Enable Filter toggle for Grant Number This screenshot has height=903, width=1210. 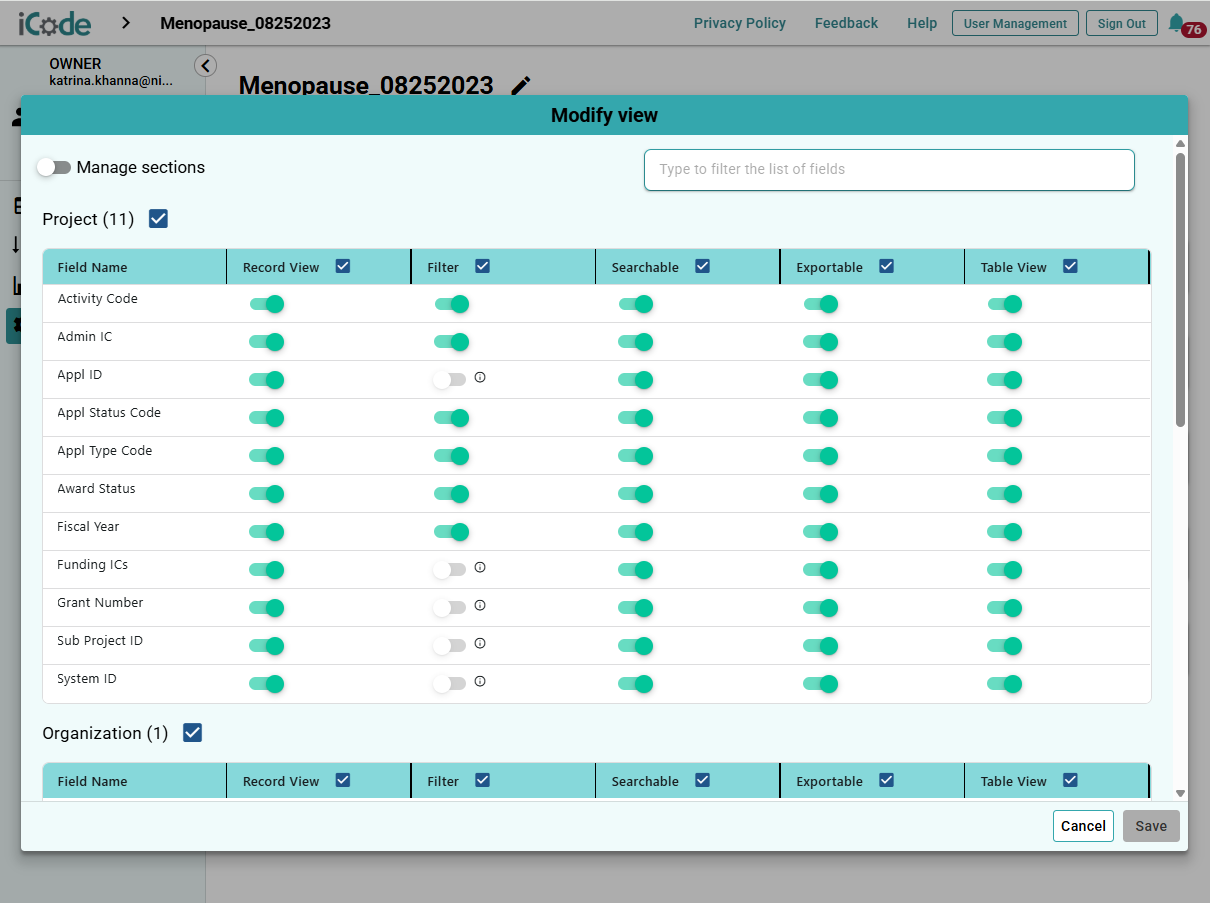(450, 608)
